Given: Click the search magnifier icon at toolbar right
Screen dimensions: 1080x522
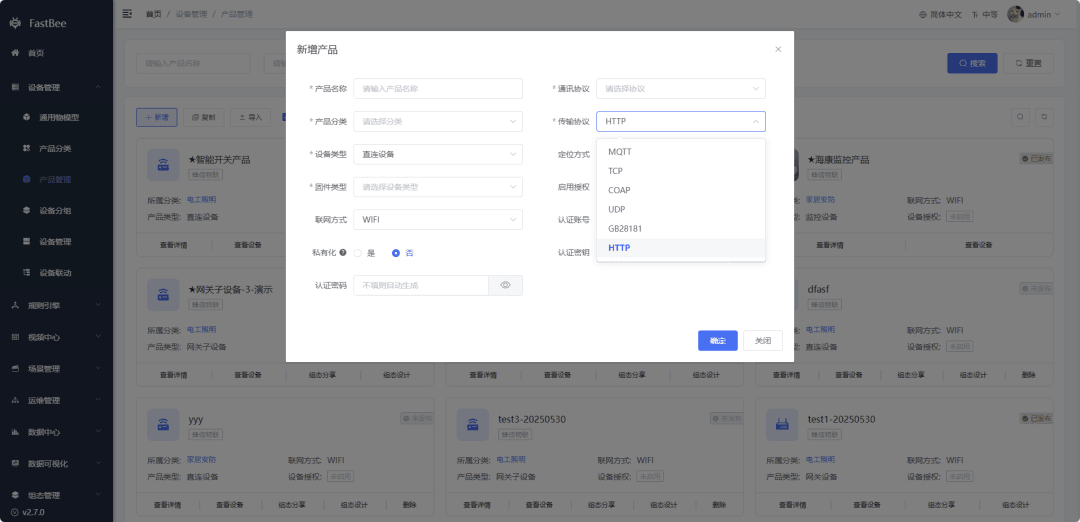Looking at the screenshot, I should 1021,117.
